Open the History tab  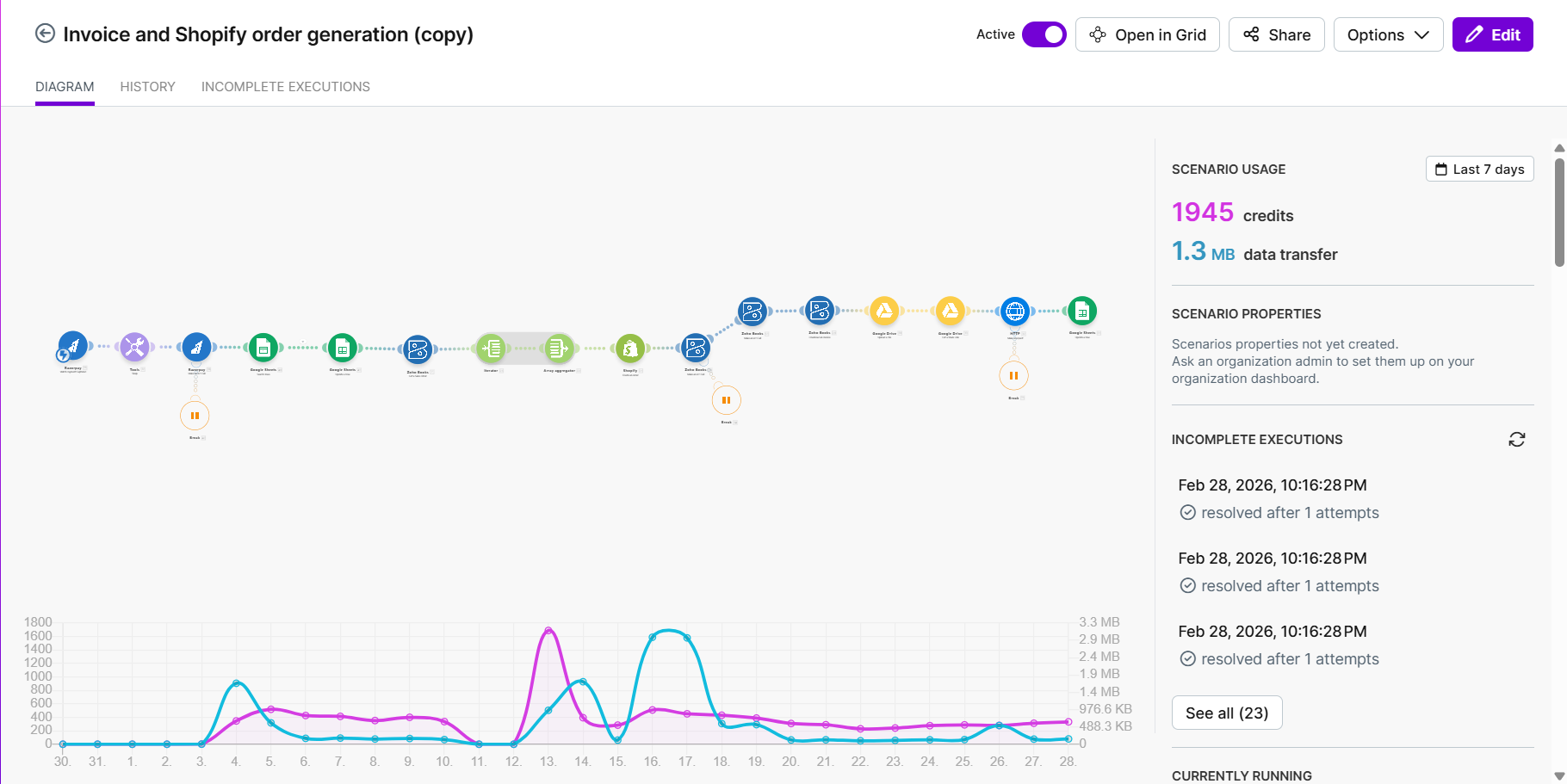[148, 87]
